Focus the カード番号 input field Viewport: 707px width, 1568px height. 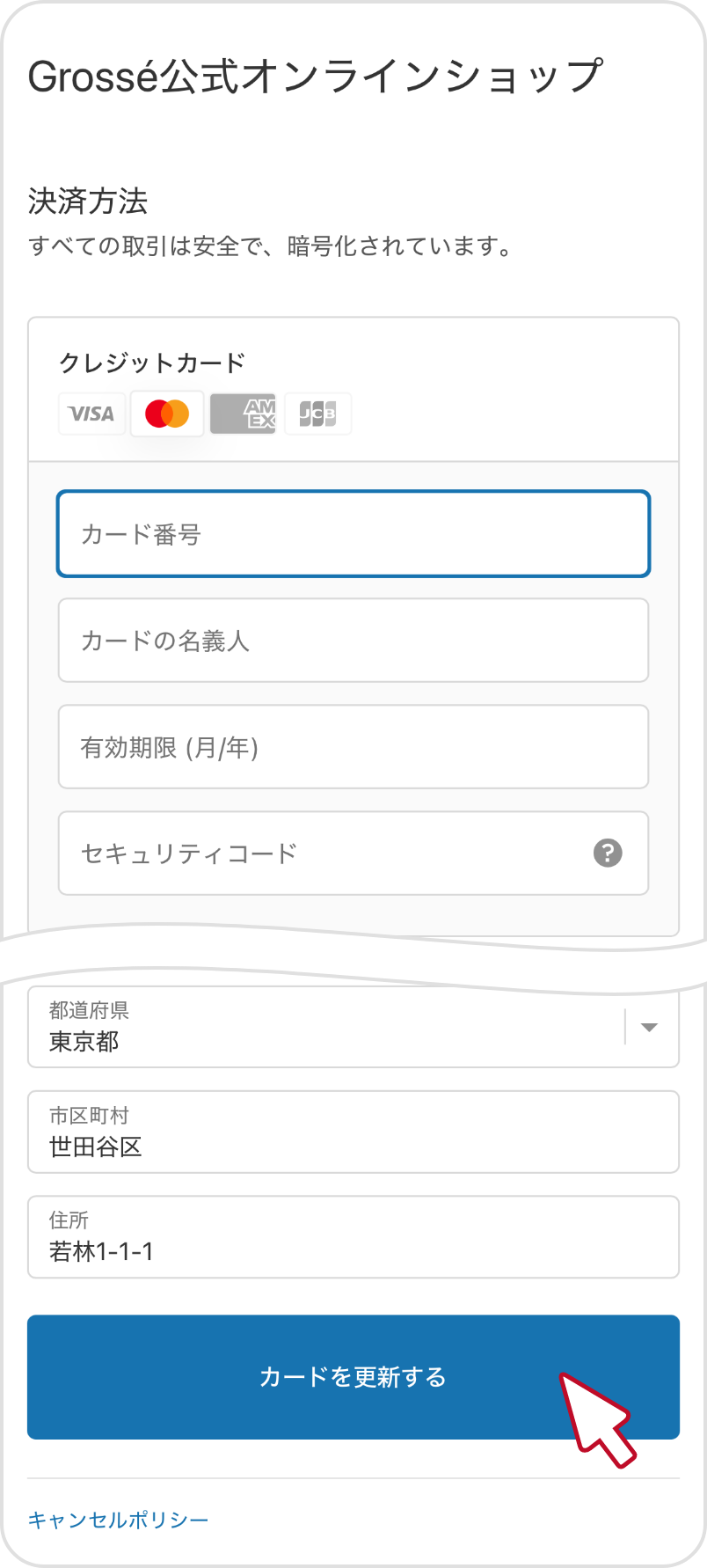click(x=353, y=534)
